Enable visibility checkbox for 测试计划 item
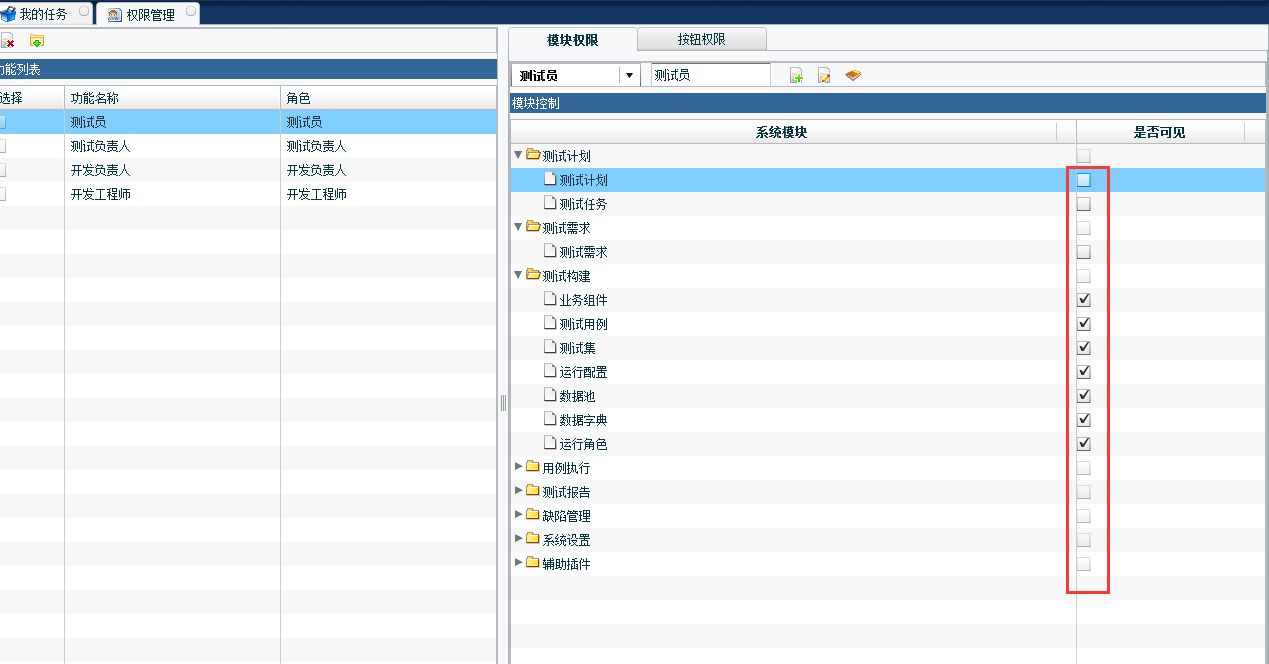 click(1084, 180)
